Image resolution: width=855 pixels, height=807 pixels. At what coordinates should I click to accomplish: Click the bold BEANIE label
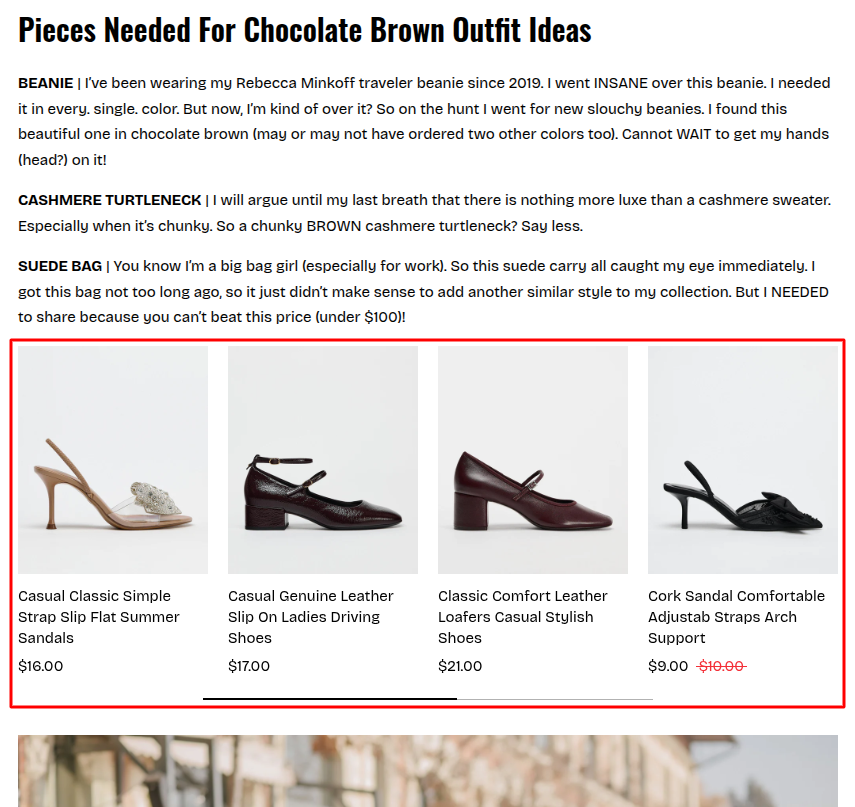pyautogui.click(x=45, y=83)
